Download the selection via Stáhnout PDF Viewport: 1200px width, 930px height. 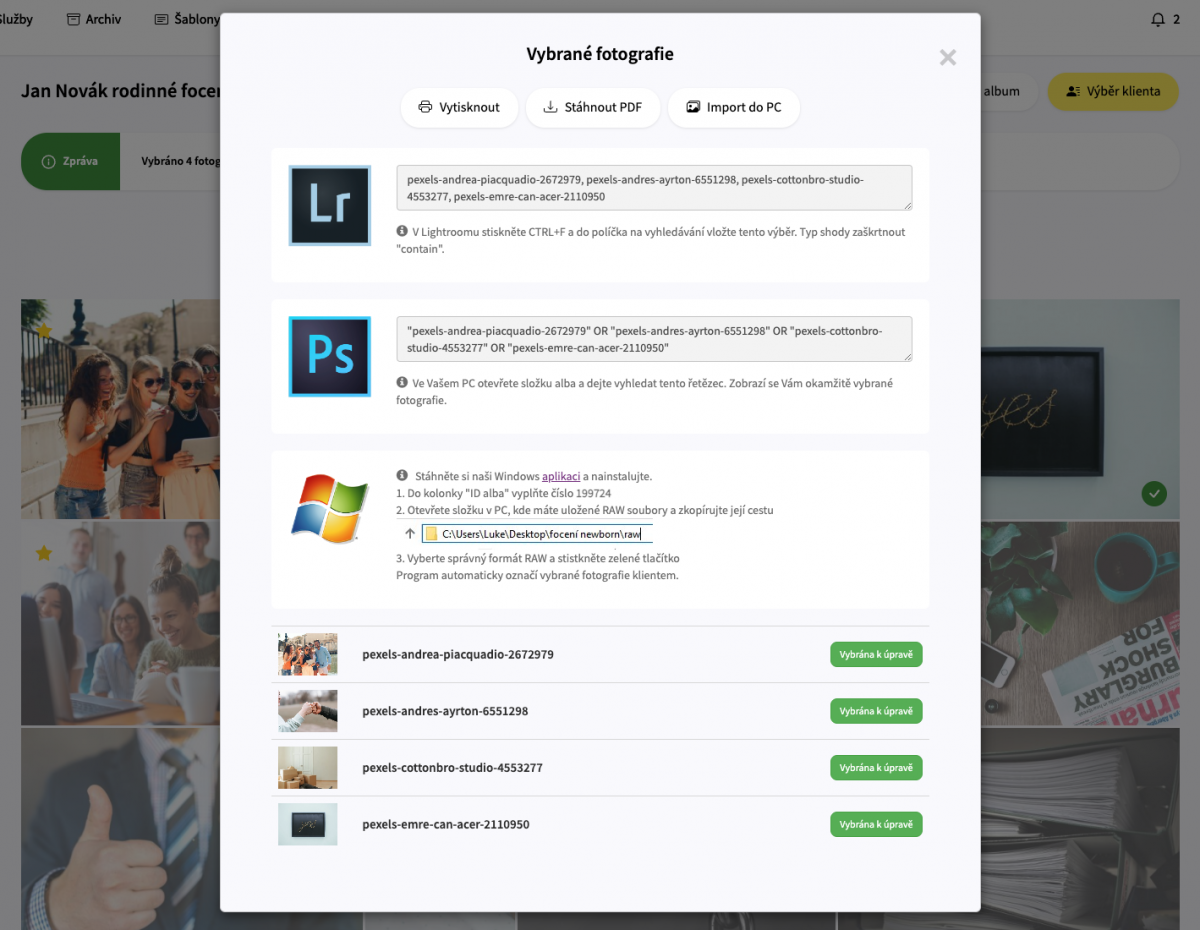pos(593,107)
